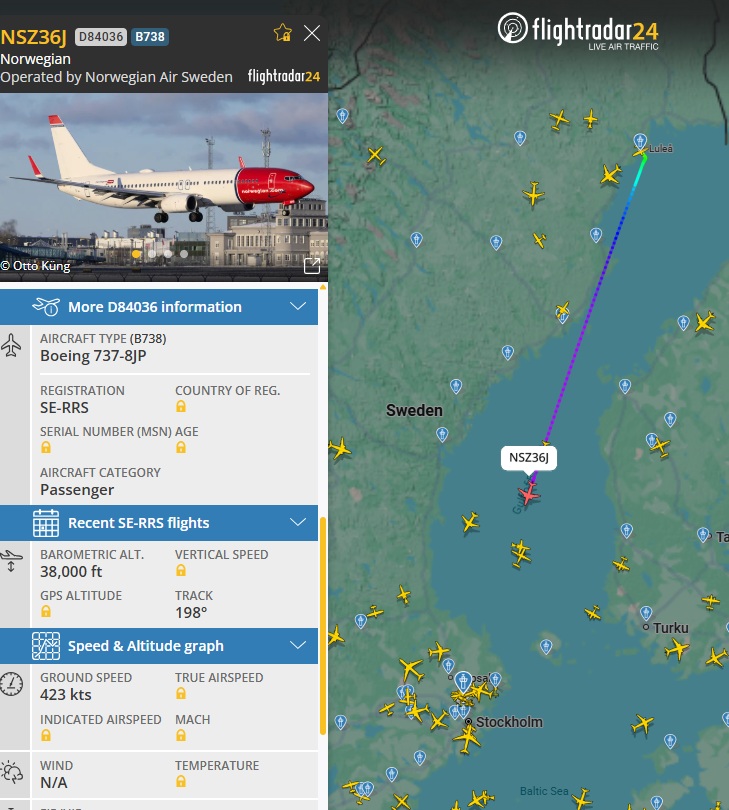Select the second photo carousel dot
The width and height of the screenshot is (729, 810).
tap(152, 254)
